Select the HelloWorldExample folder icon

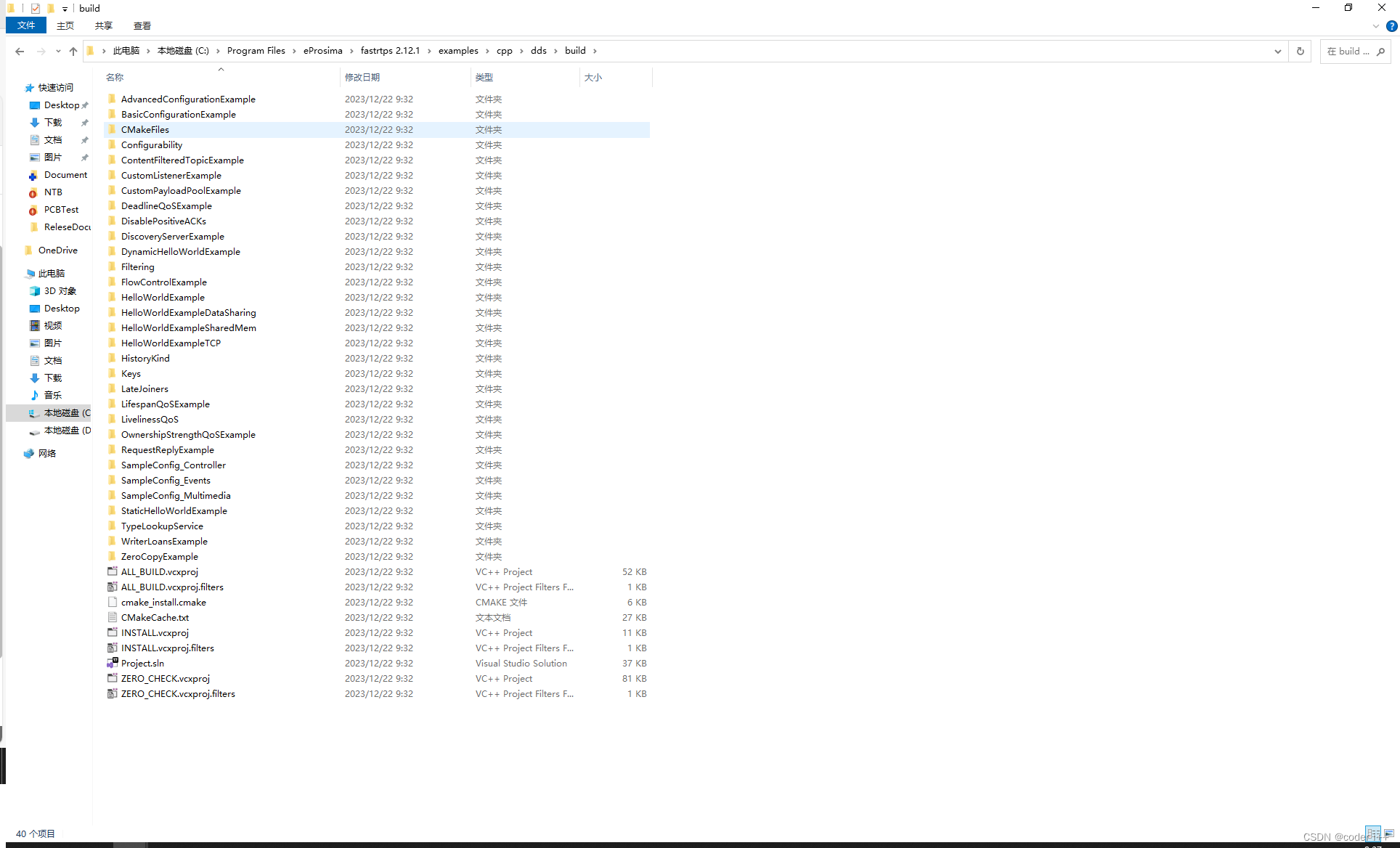(112, 297)
